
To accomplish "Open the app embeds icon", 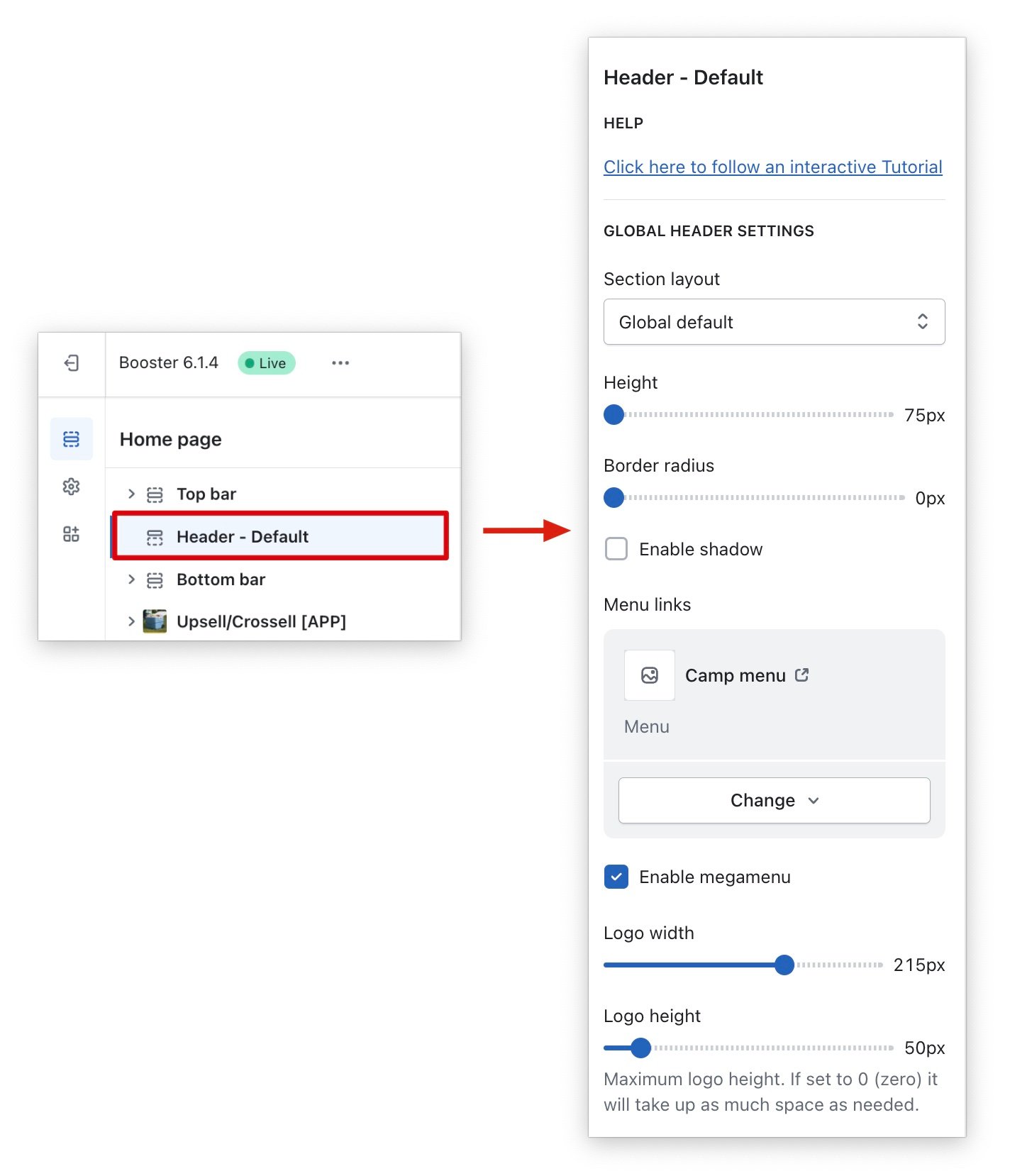I will (x=71, y=534).
